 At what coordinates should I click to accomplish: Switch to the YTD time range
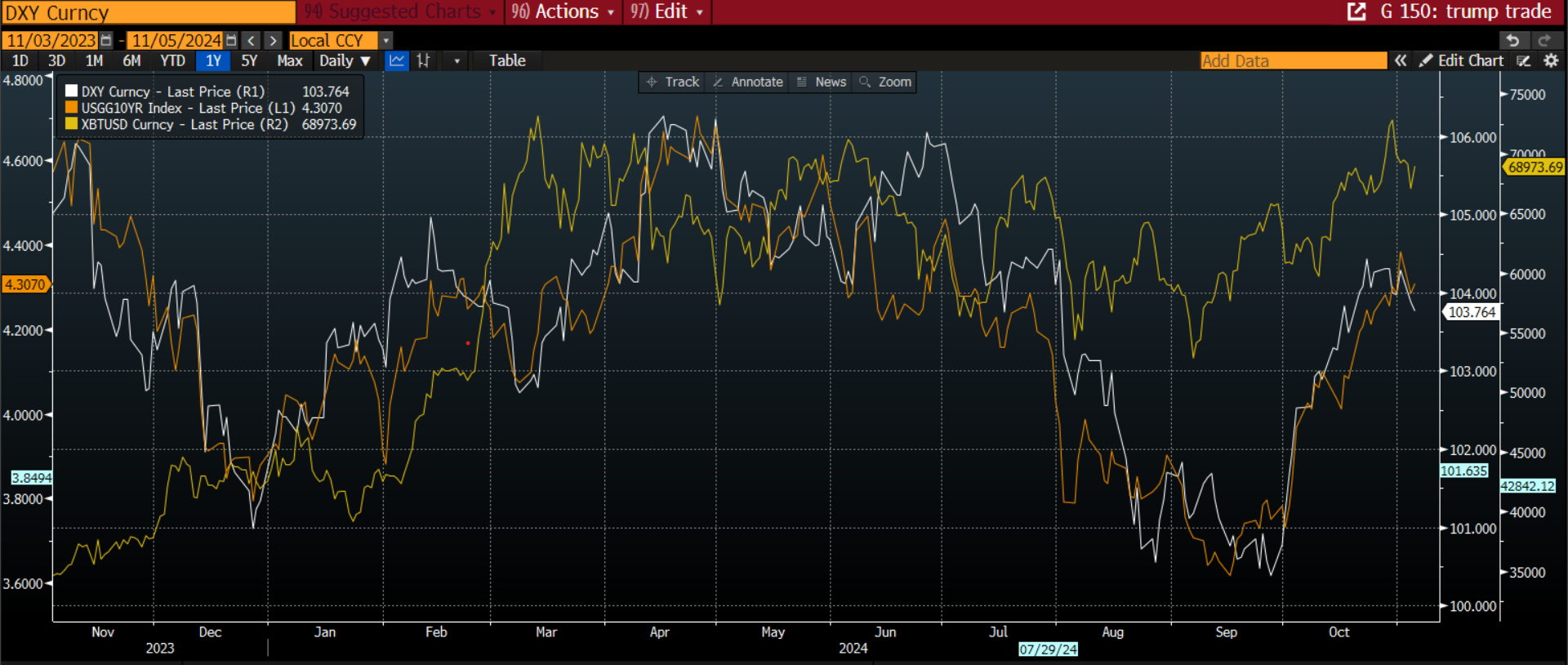(172, 60)
